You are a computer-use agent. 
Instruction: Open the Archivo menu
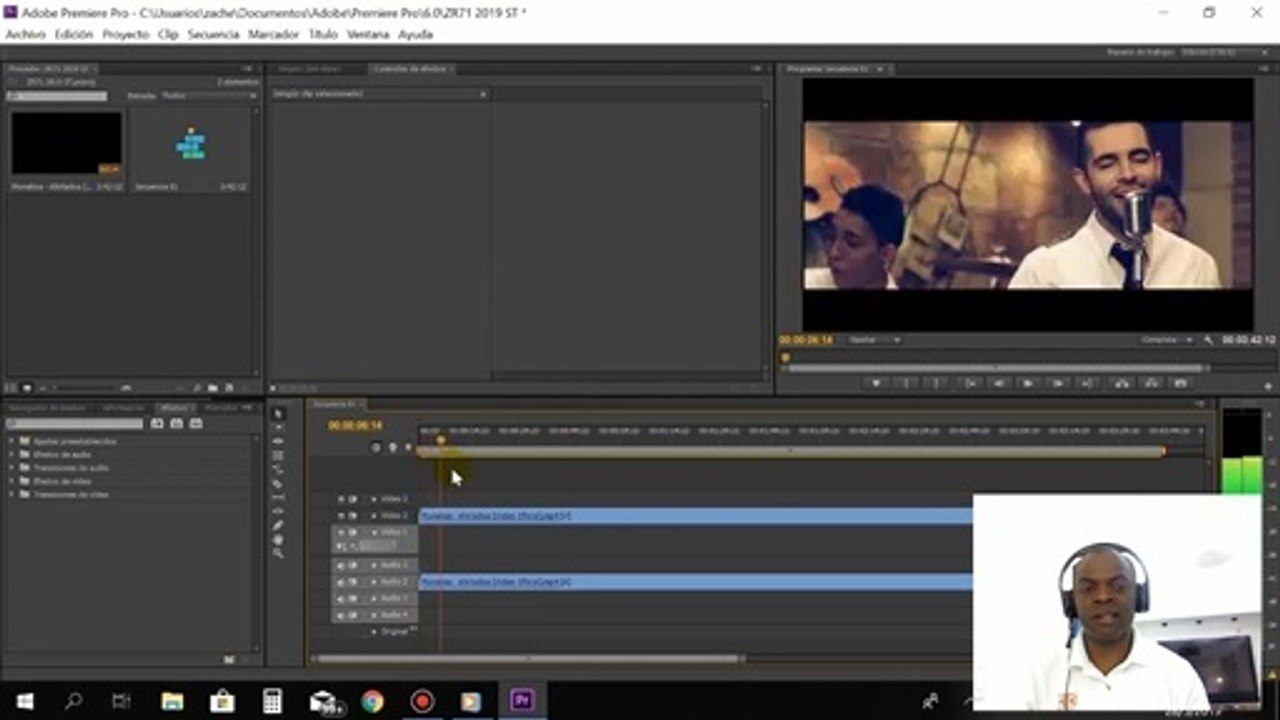click(x=26, y=34)
